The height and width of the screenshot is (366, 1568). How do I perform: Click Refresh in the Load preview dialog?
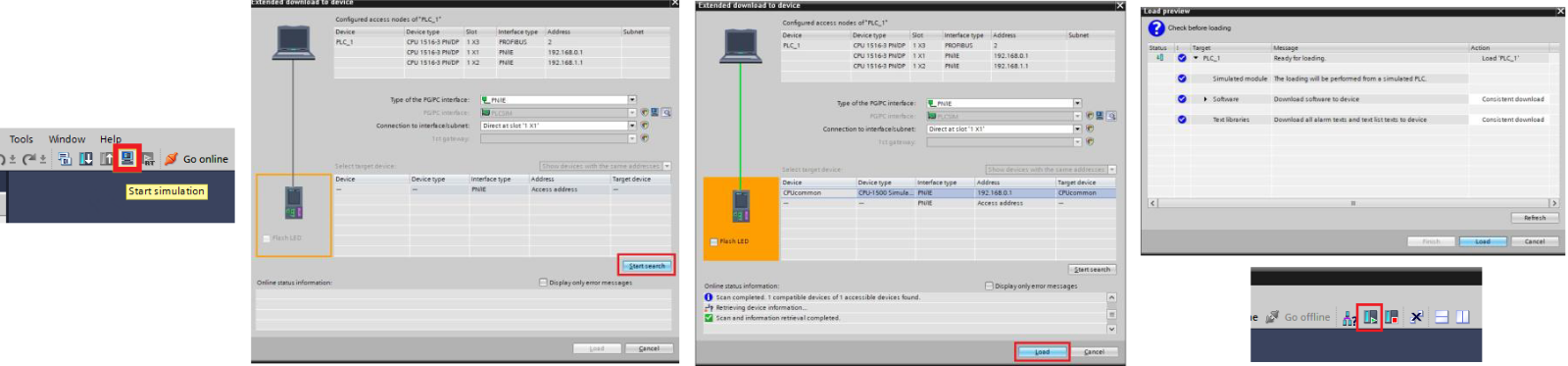(x=1535, y=218)
